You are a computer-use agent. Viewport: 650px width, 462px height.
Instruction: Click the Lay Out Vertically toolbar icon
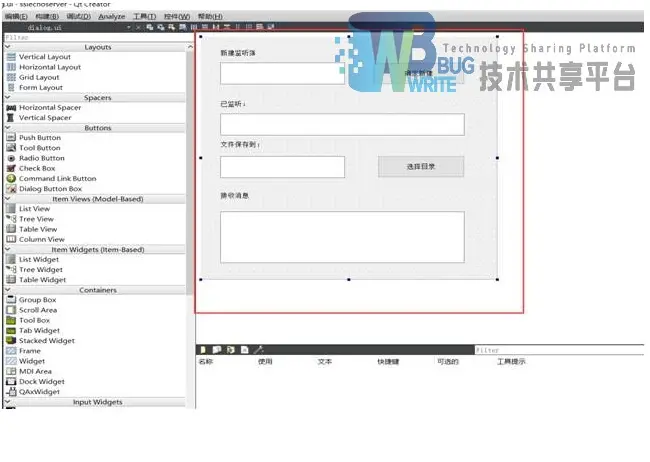point(205,27)
